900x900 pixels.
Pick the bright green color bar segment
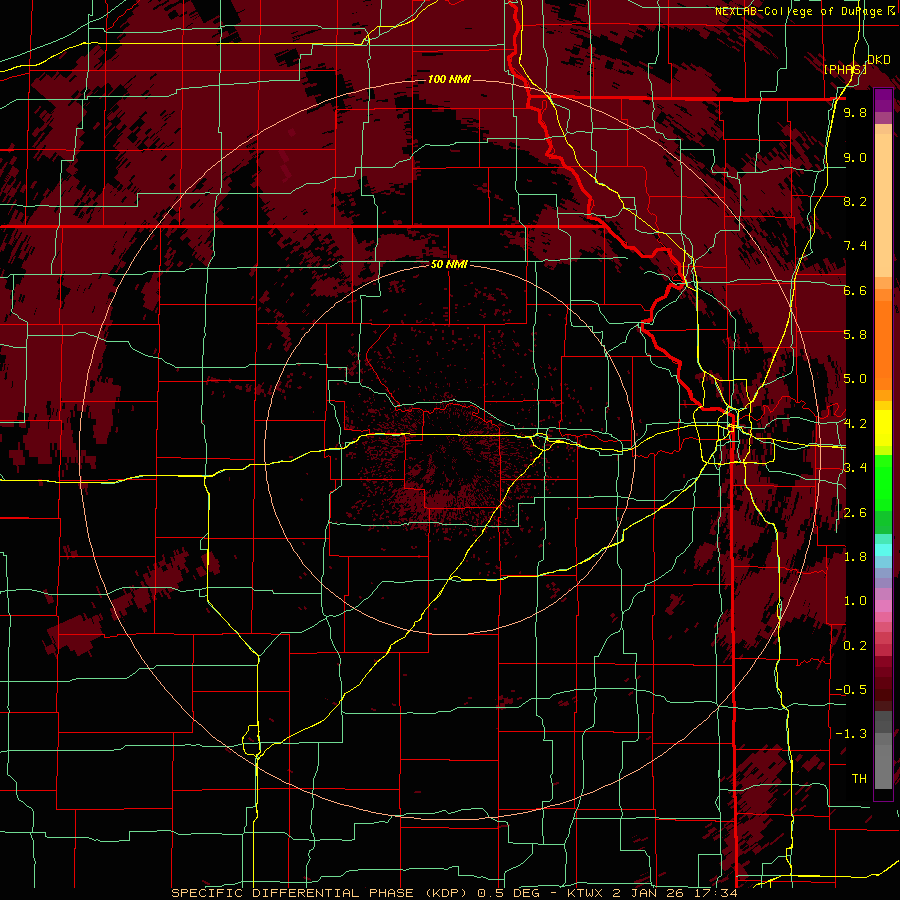(883, 483)
